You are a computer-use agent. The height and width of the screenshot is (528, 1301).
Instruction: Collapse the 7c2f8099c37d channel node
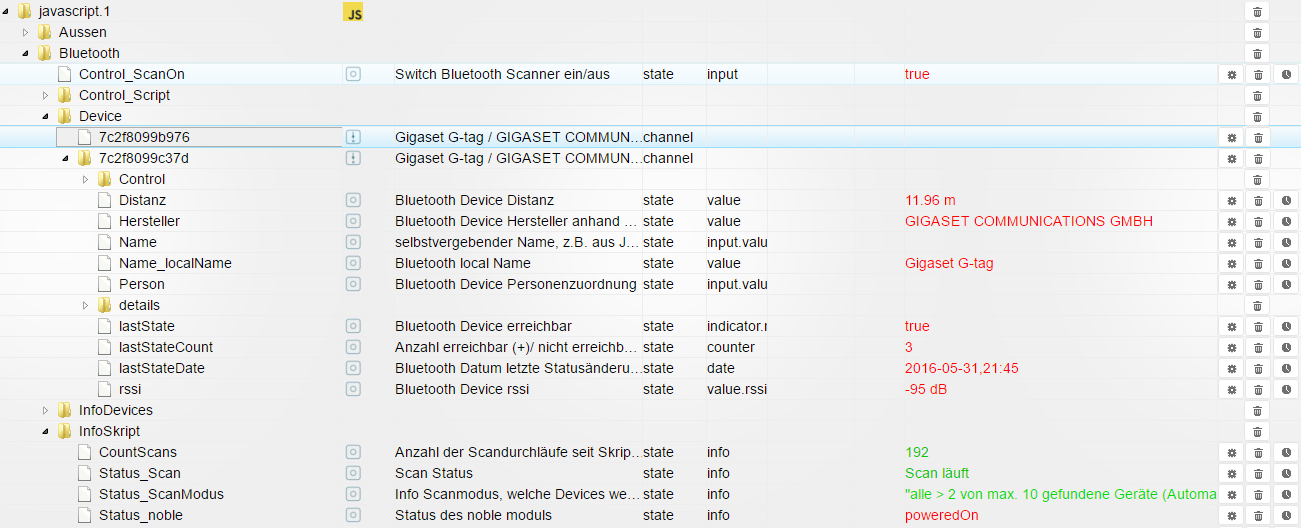66,159
